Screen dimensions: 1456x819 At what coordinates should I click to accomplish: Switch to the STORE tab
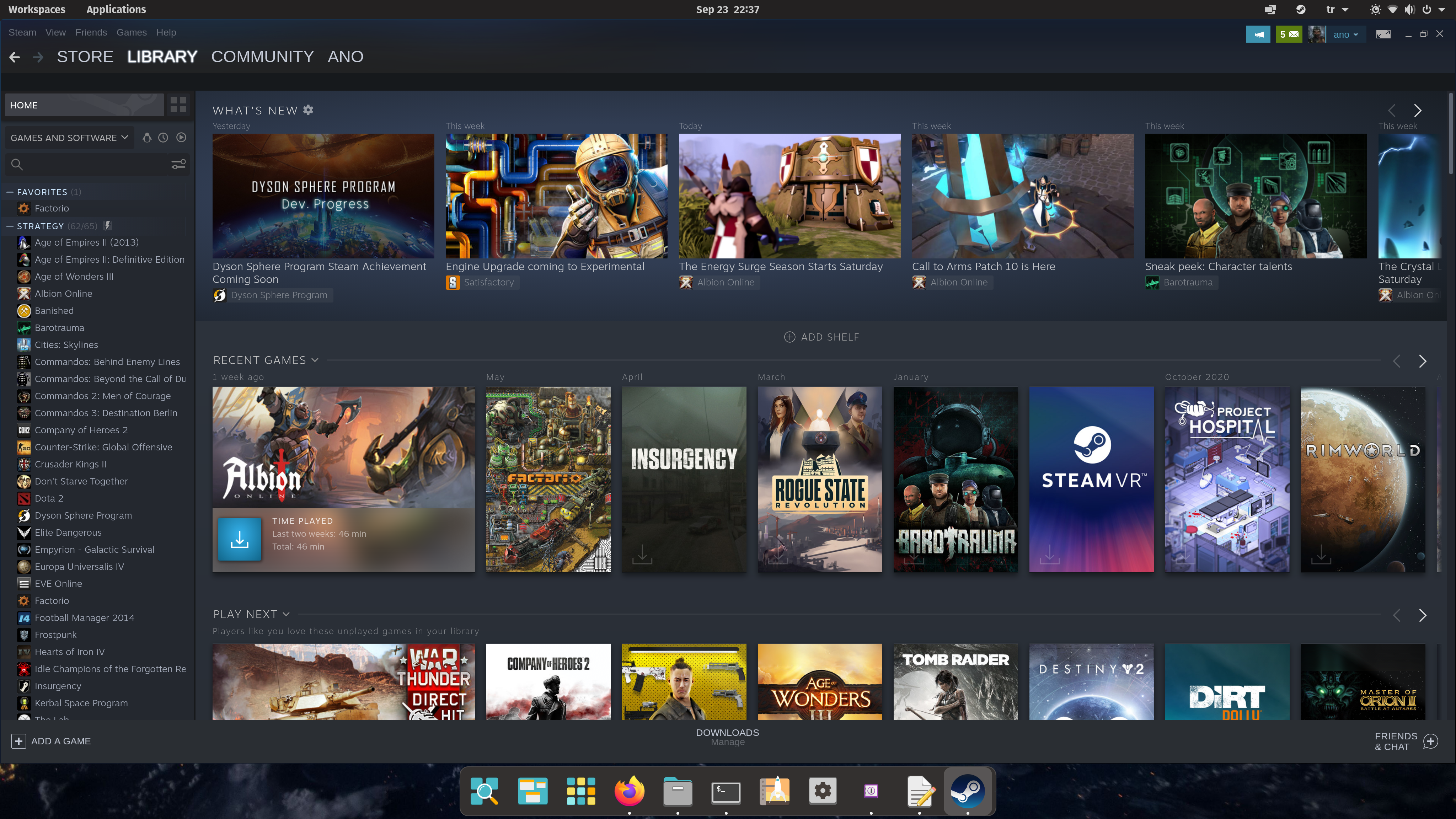[x=85, y=57]
